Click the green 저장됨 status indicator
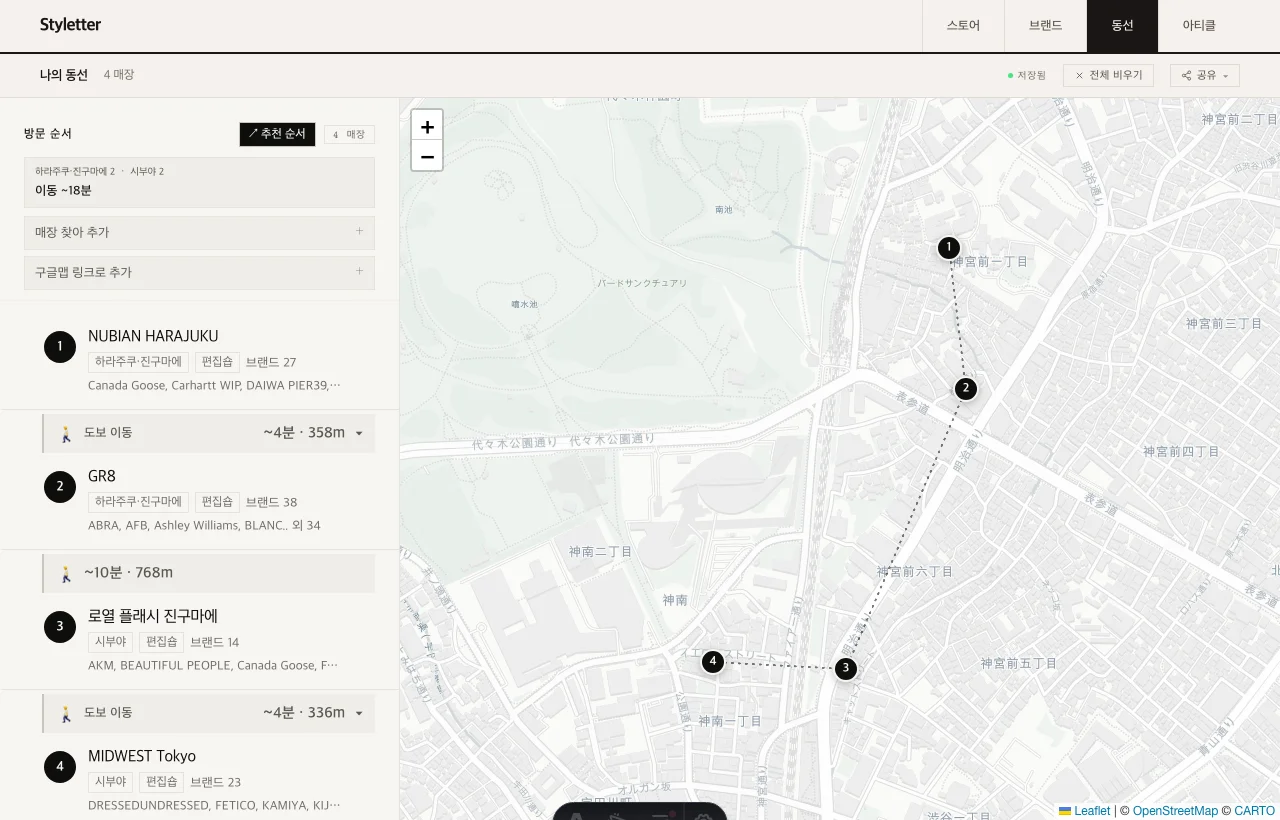Viewport: 1280px width, 820px height. tap(1026, 75)
